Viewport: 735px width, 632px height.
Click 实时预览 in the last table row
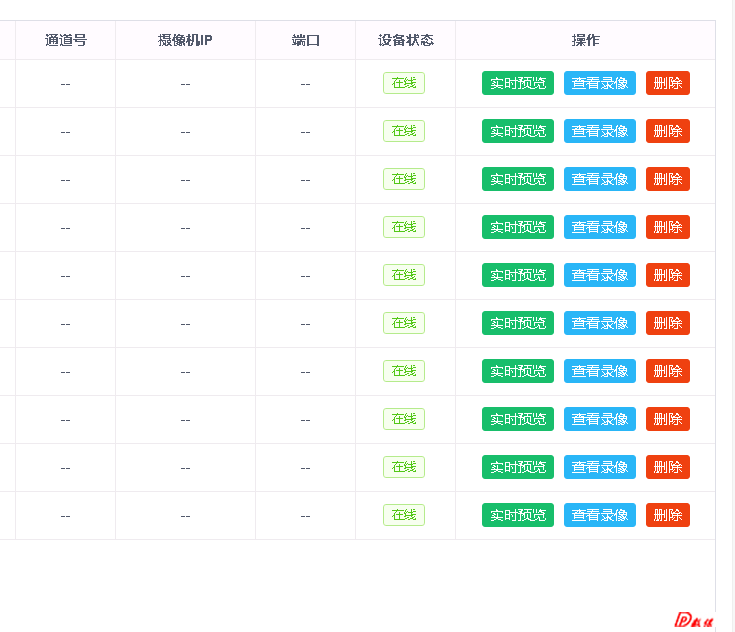[x=518, y=515]
